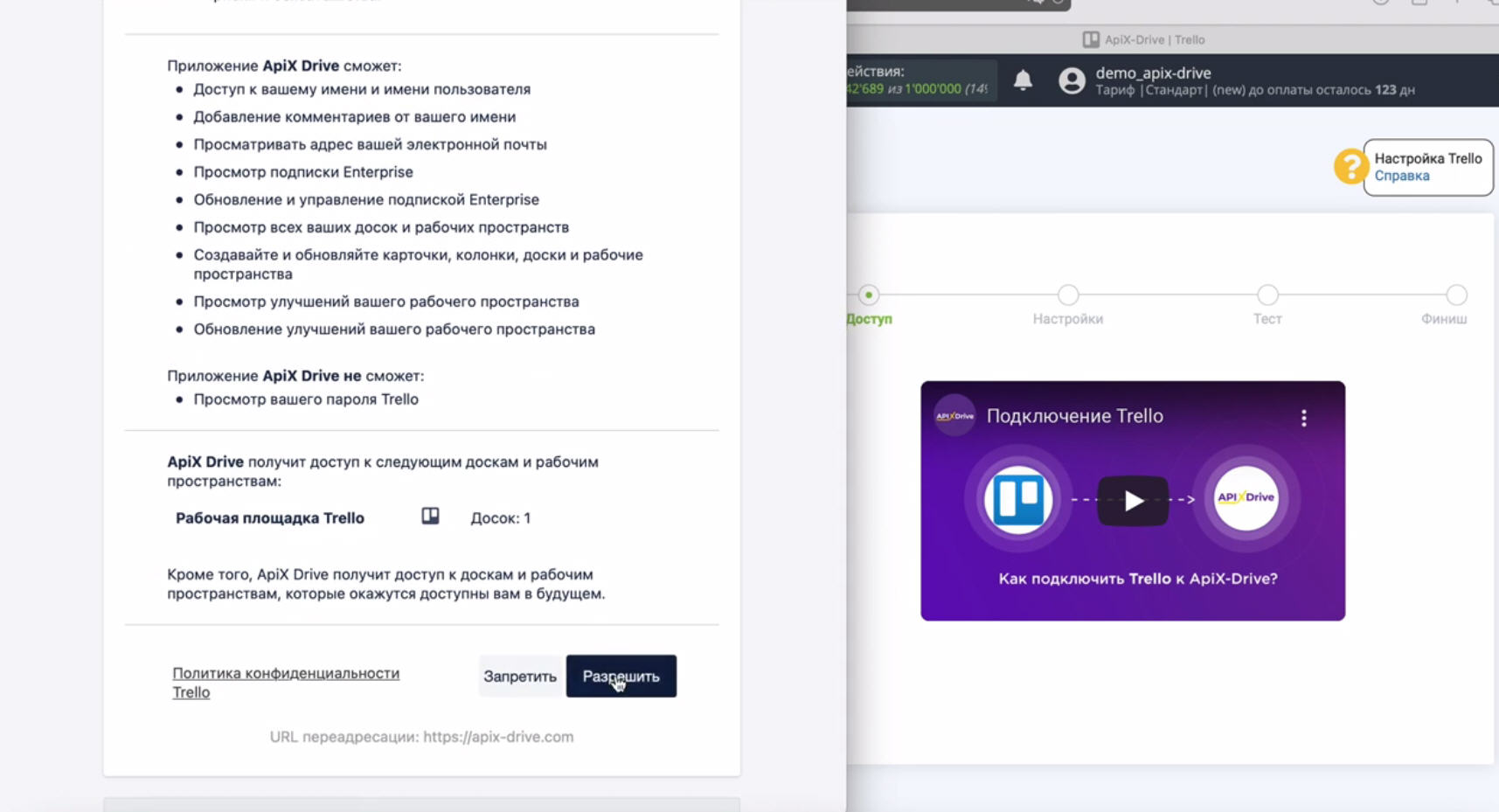Click the Trello board icon next to Досок

coord(430,517)
